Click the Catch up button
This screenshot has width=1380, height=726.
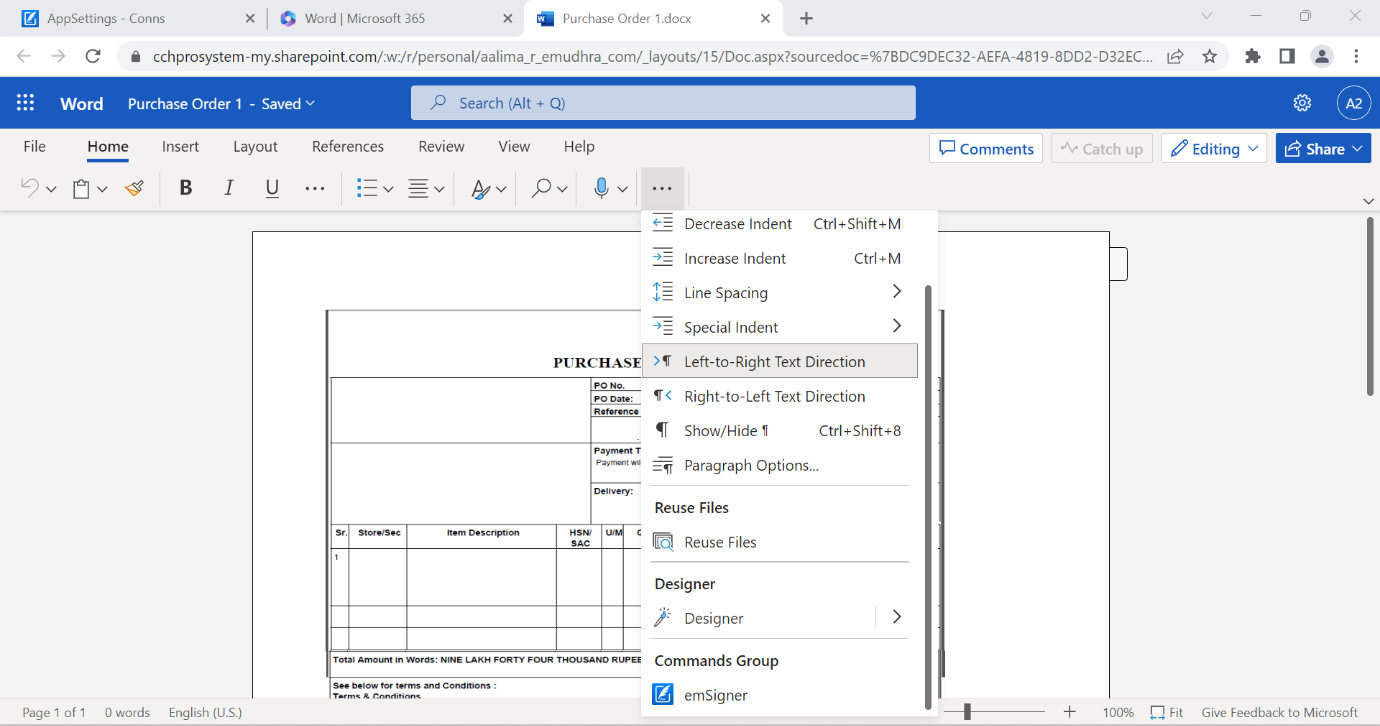(1102, 148)
